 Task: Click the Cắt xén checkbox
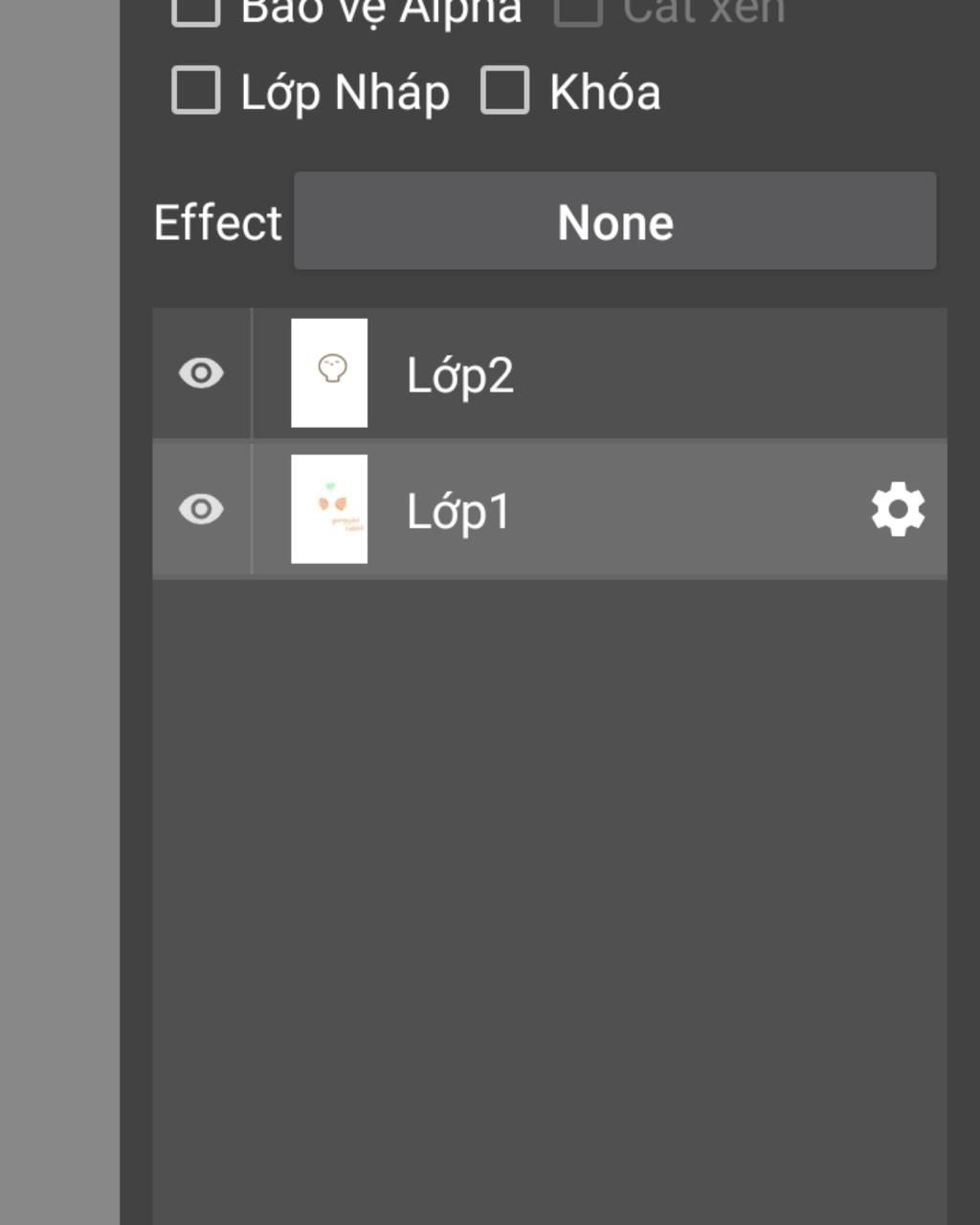(x=578, y=10)
